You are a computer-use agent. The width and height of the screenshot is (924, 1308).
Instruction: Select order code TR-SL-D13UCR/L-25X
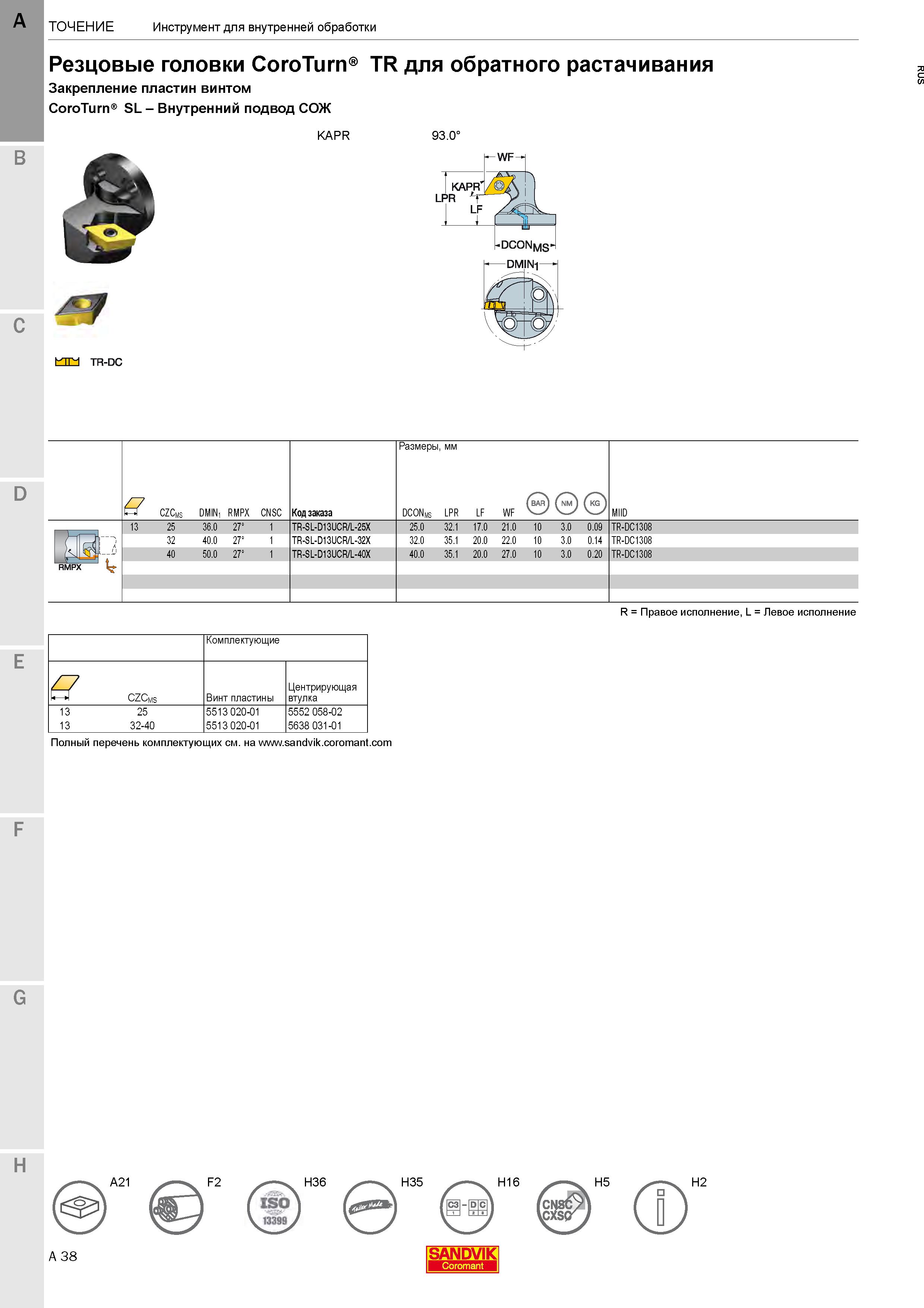pos(331,527)
